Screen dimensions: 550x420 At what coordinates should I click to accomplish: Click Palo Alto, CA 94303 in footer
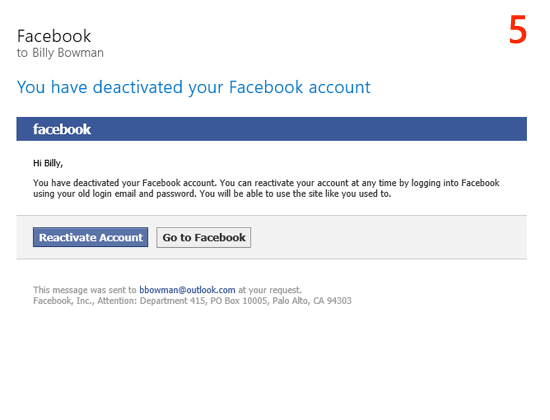pyautogui.click(x=312, y=301)
